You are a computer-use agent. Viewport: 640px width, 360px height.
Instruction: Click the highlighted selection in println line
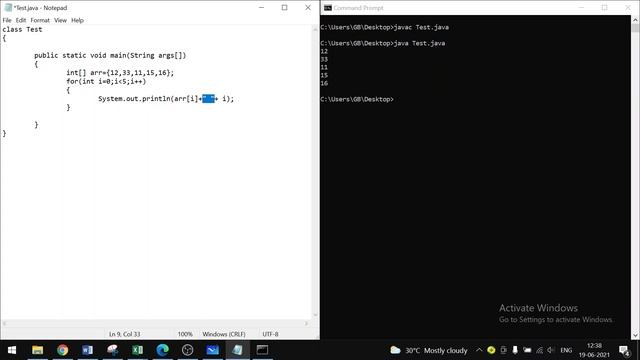pos(208,99)
